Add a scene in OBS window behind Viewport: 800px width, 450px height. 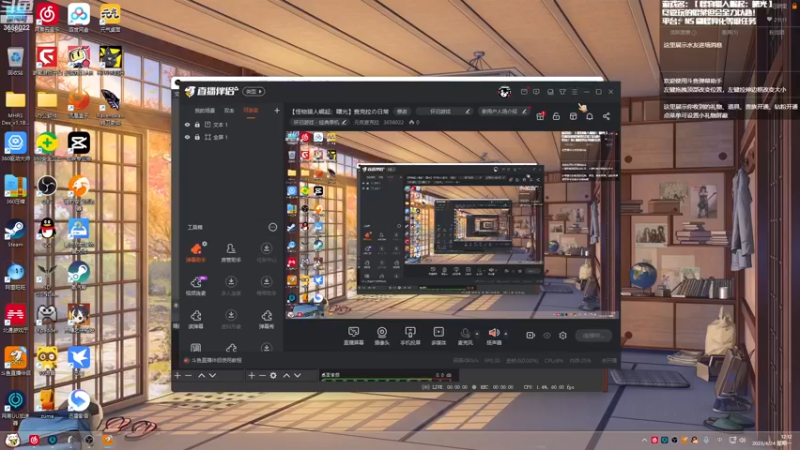tap(178, 376)
